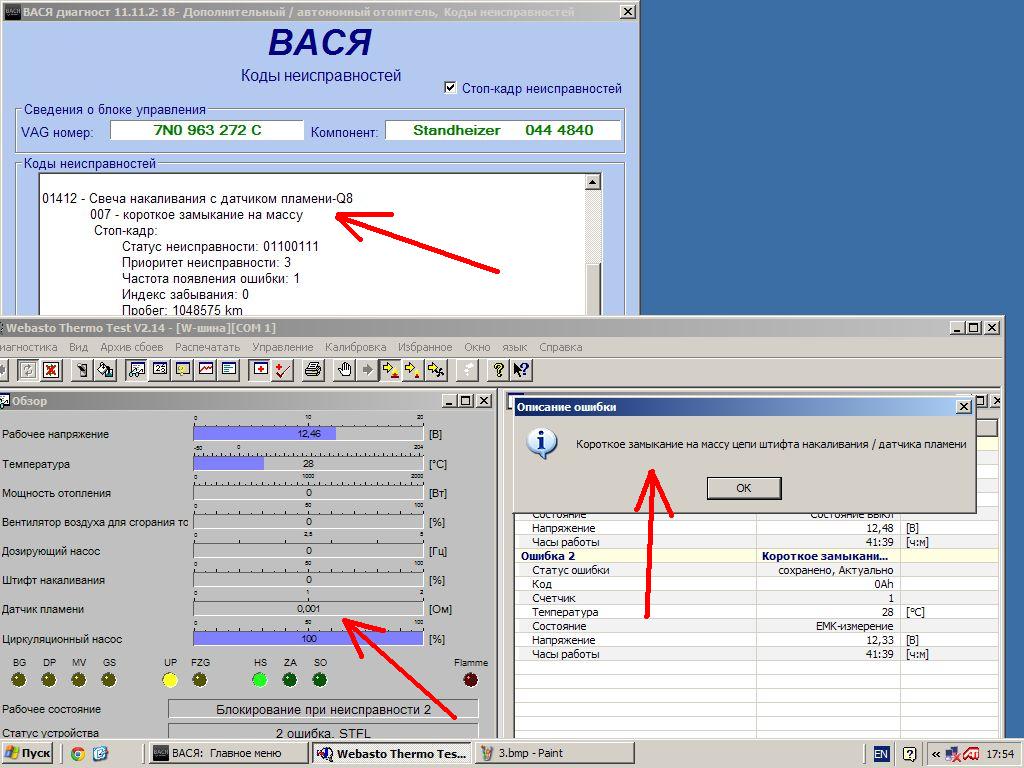Open the Пуск start menu
The image size is (1024, 768).
tap(26, 754)
